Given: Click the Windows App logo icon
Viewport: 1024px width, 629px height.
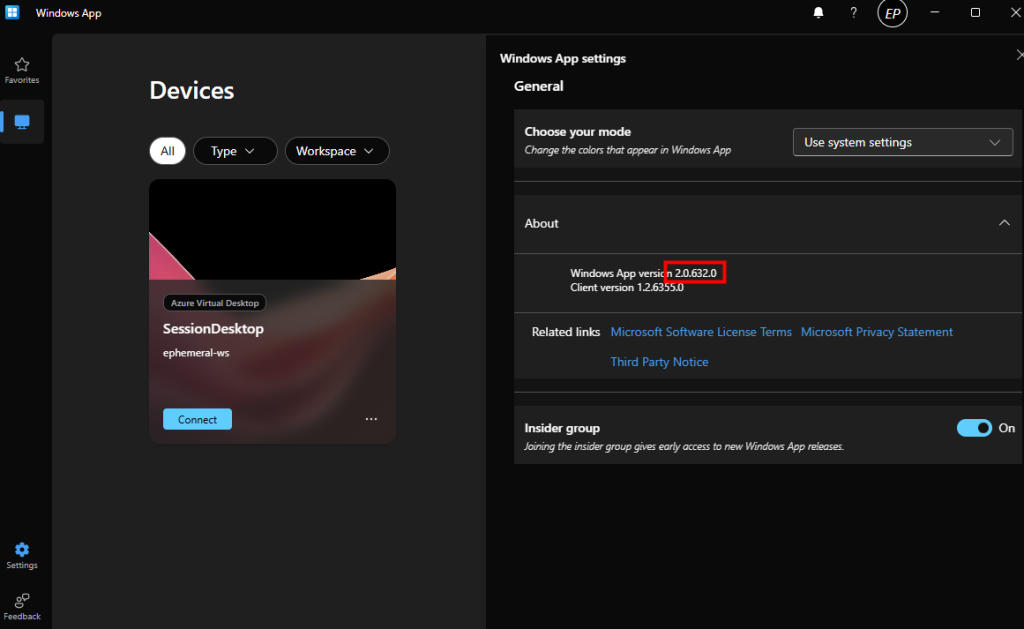Looking at the screenshot, I should [x=12, y=12].
